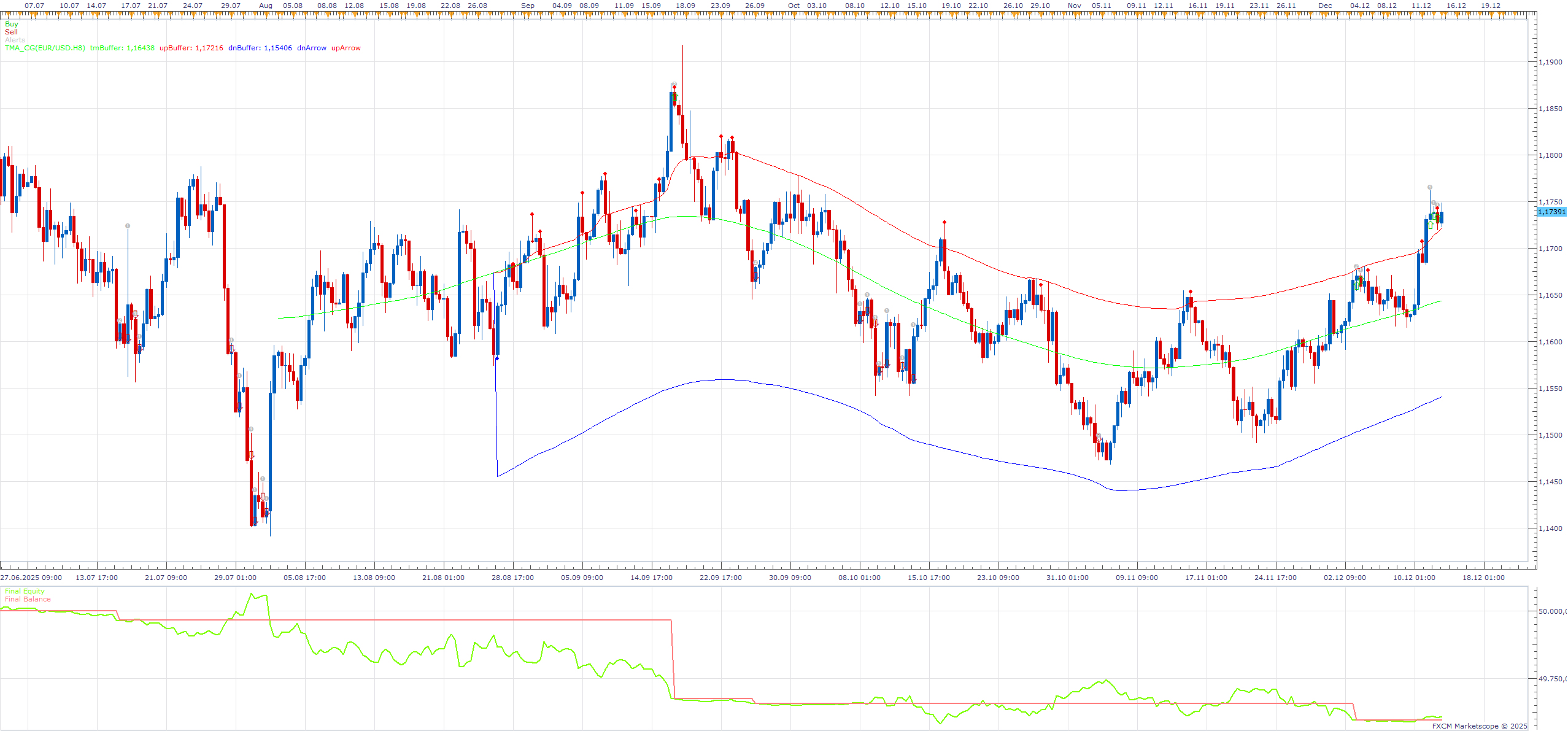Click the "08.10 01:00" time axis label
1568x731 pixels.
point(859,578)
